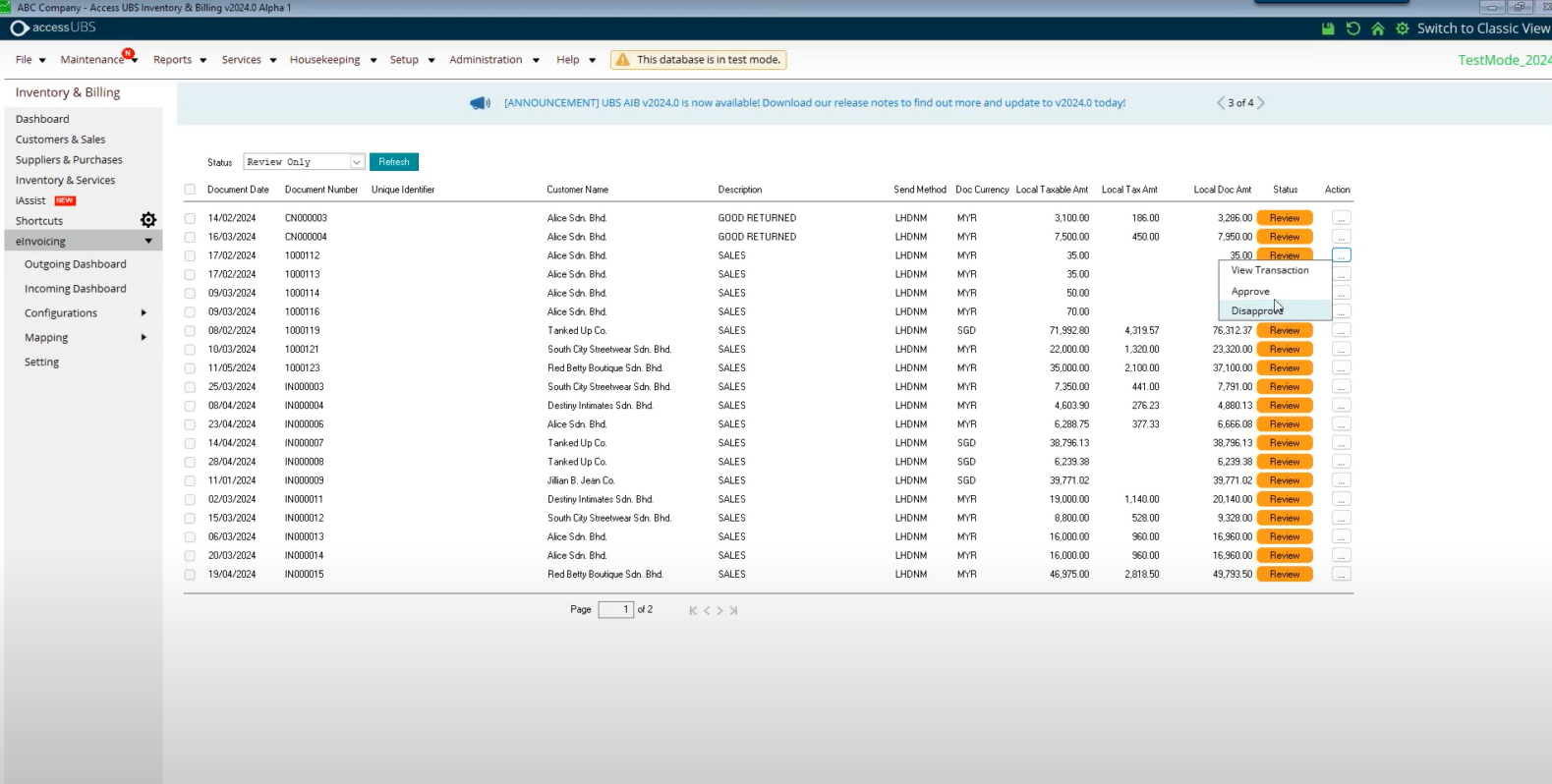Tick checkbox for document 1000112
Screen dimensions: 1552x784
pos(190,255)
